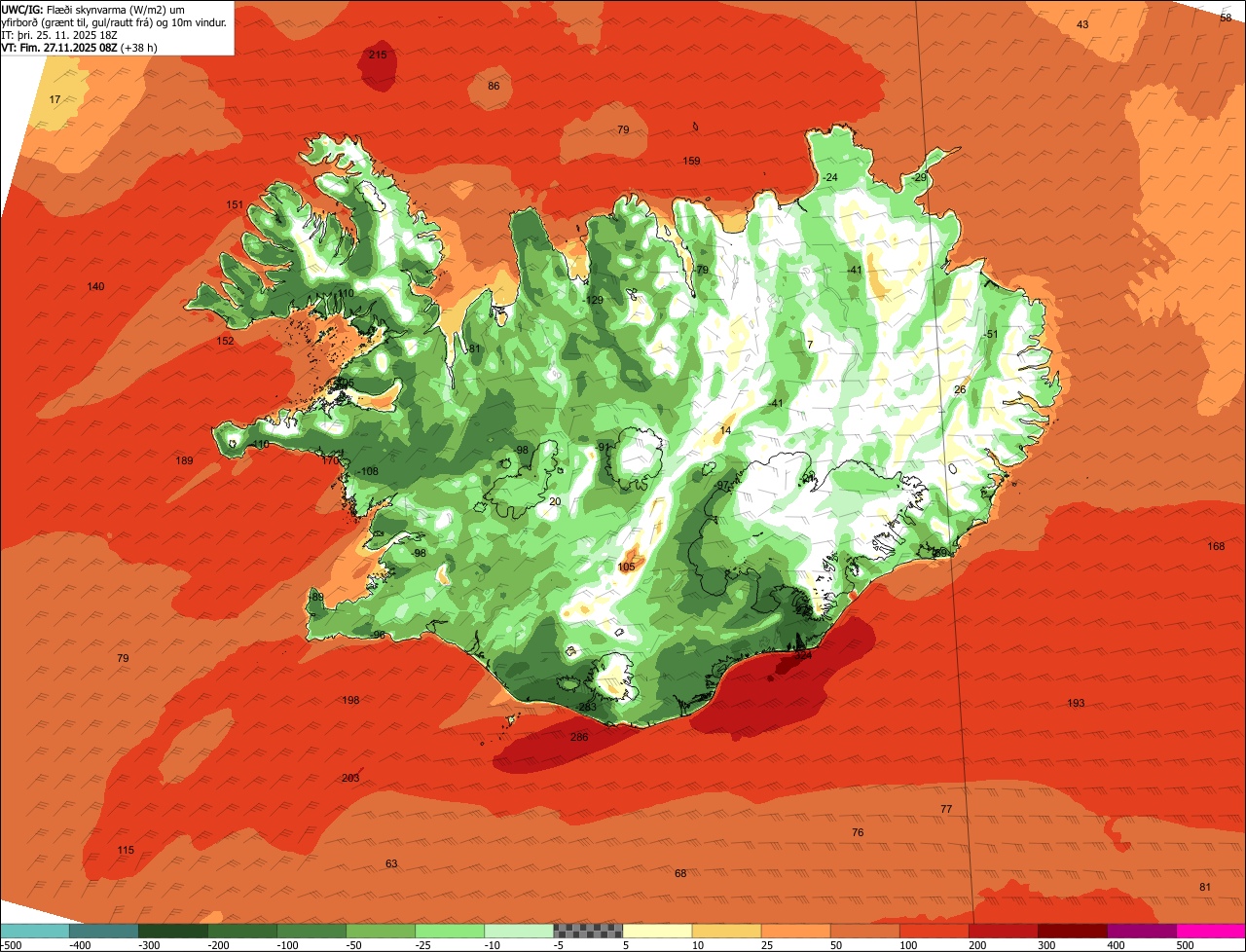The height and width of the screenshot is (952, 1246).
Task: Select the map value 77
Action: pos(946,809)
